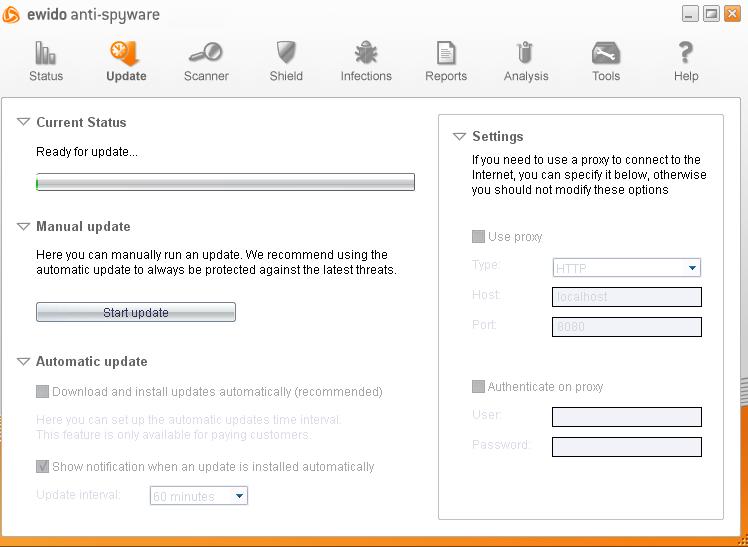Open the Scanner magnifier icon

click(206, 52)
